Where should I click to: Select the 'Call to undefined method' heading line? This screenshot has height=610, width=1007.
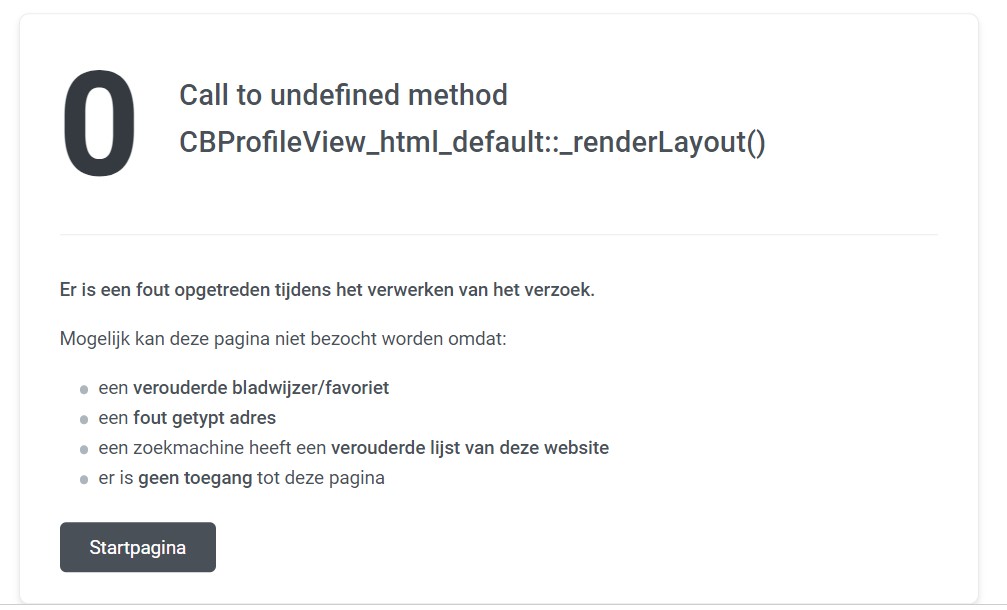coord(343,95)
